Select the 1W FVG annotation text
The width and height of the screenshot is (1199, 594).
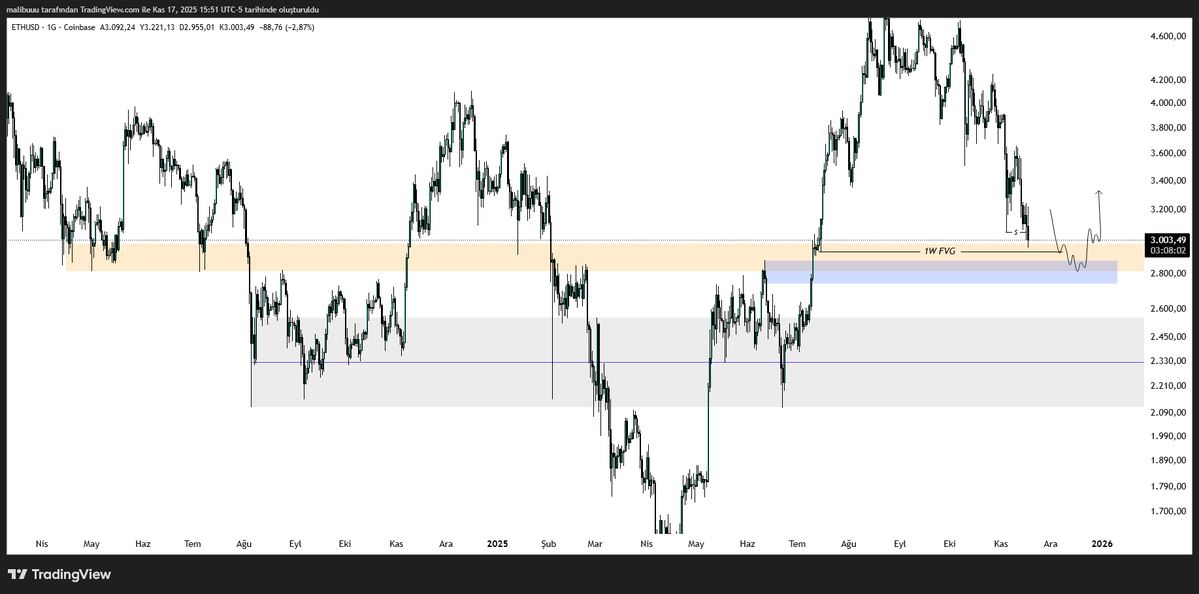pyautogui.click(x=940, y=251)
